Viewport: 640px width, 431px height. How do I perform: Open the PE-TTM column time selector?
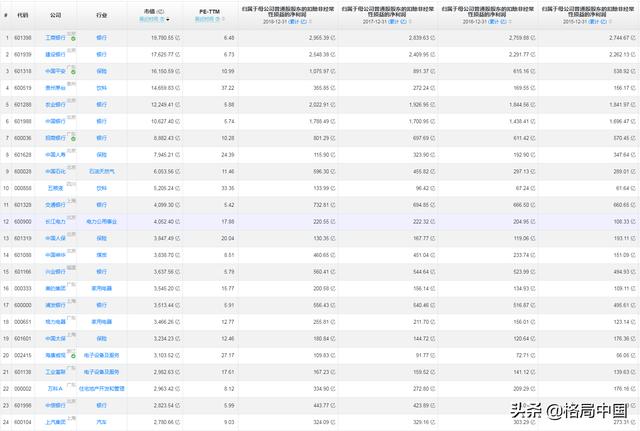(209, 19)
